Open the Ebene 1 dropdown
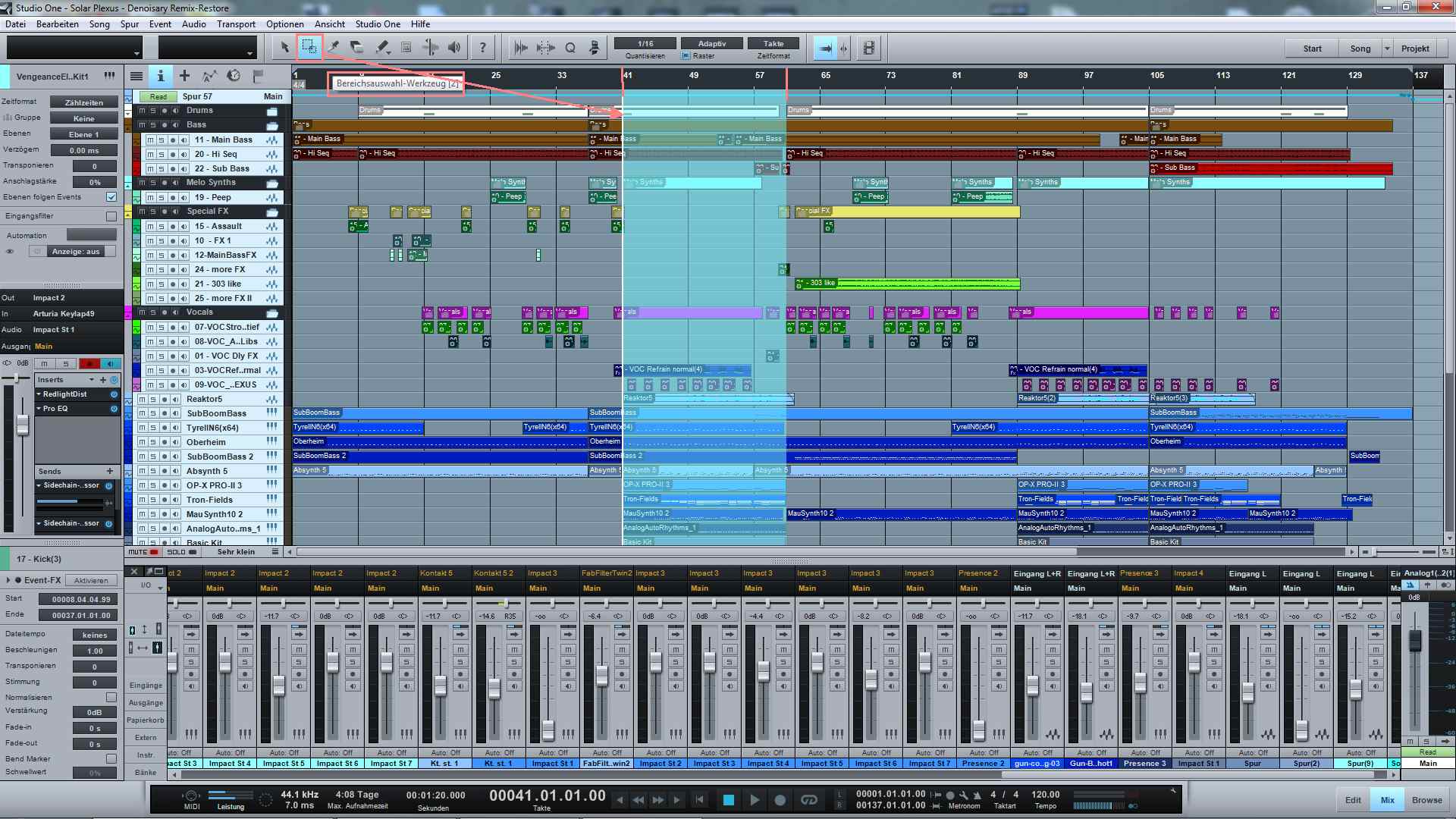 (84, 134)
